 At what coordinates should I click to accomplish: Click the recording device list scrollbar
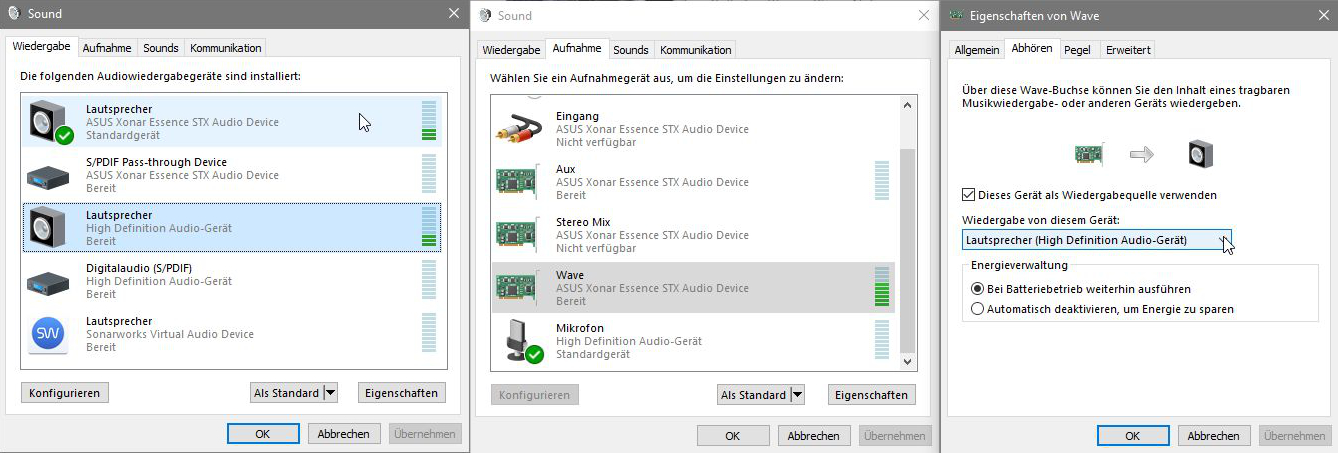pos(908,232)
